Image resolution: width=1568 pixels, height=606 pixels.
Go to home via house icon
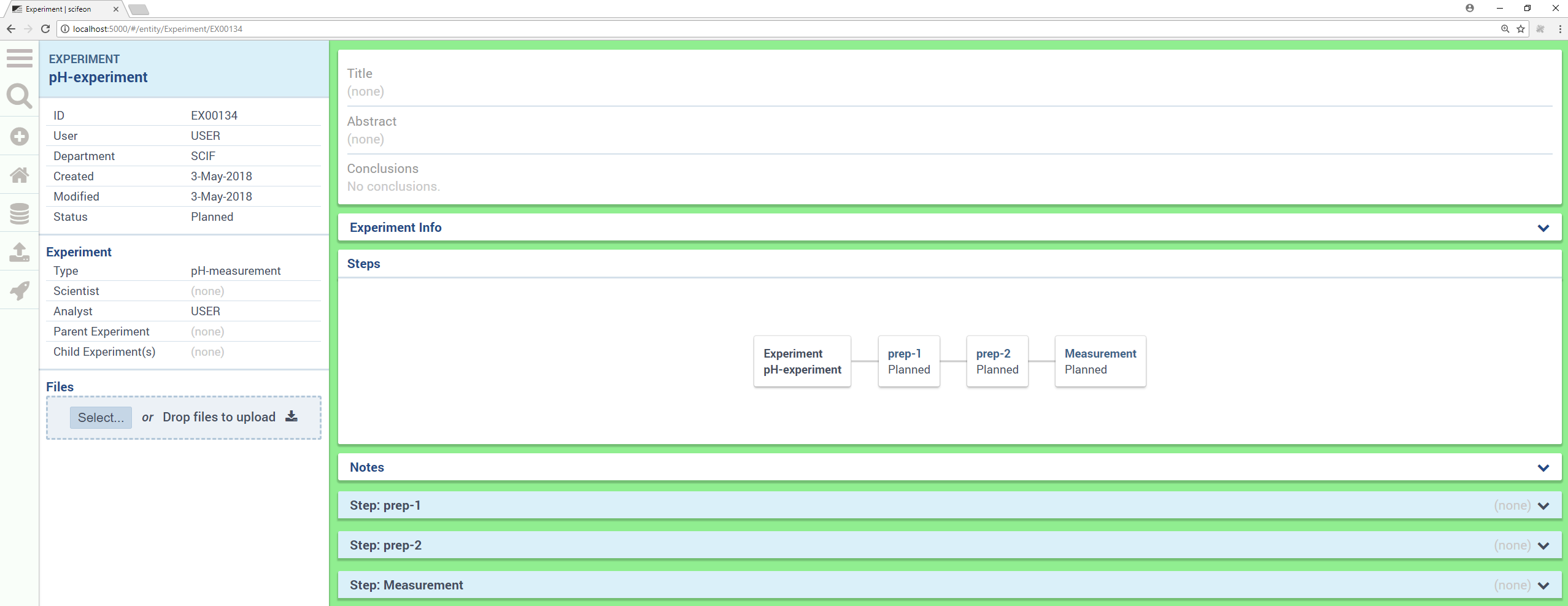(20, 175)
